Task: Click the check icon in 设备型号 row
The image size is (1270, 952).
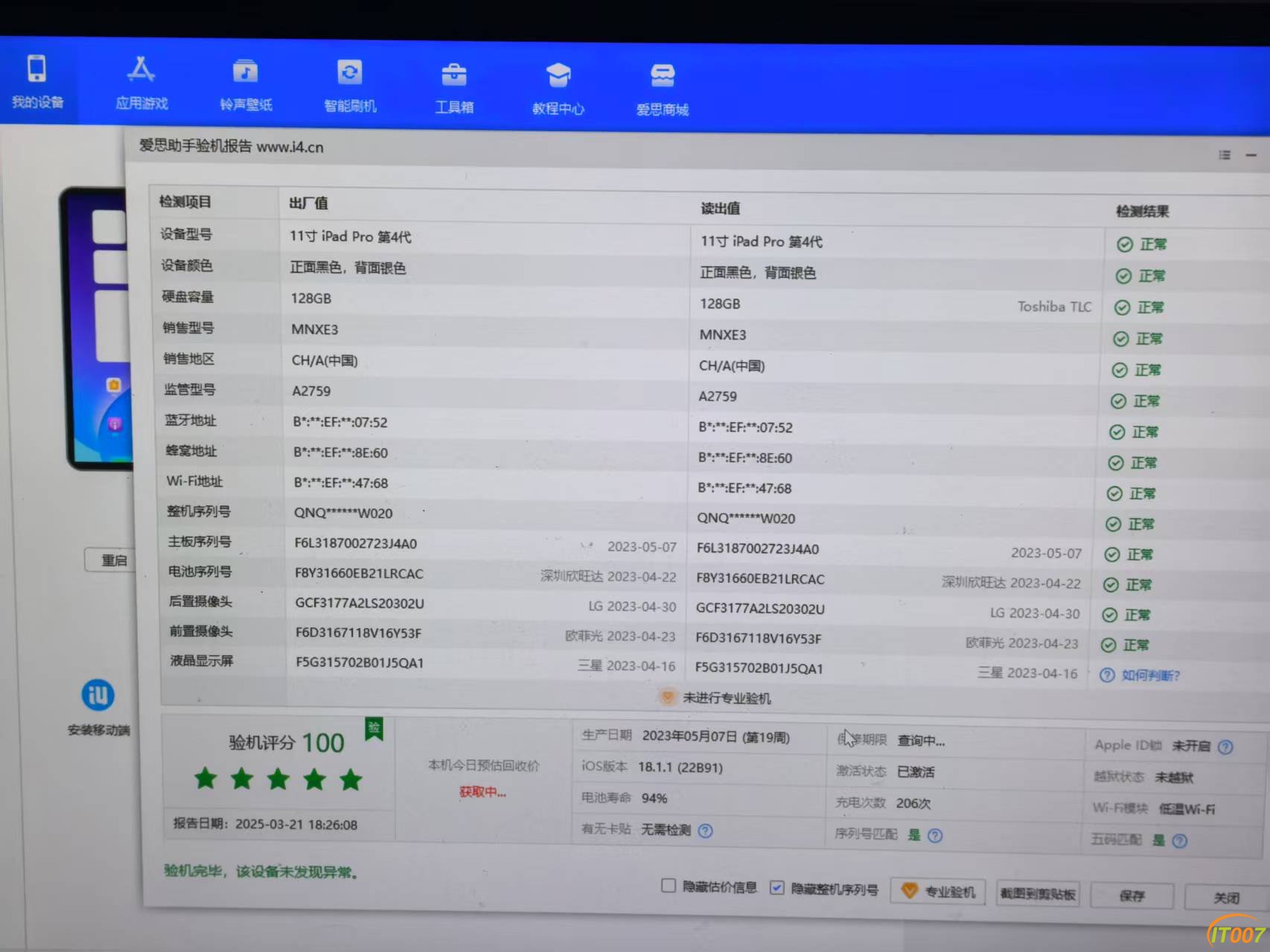Action: pyautogui.click(x=1125, y=244)
